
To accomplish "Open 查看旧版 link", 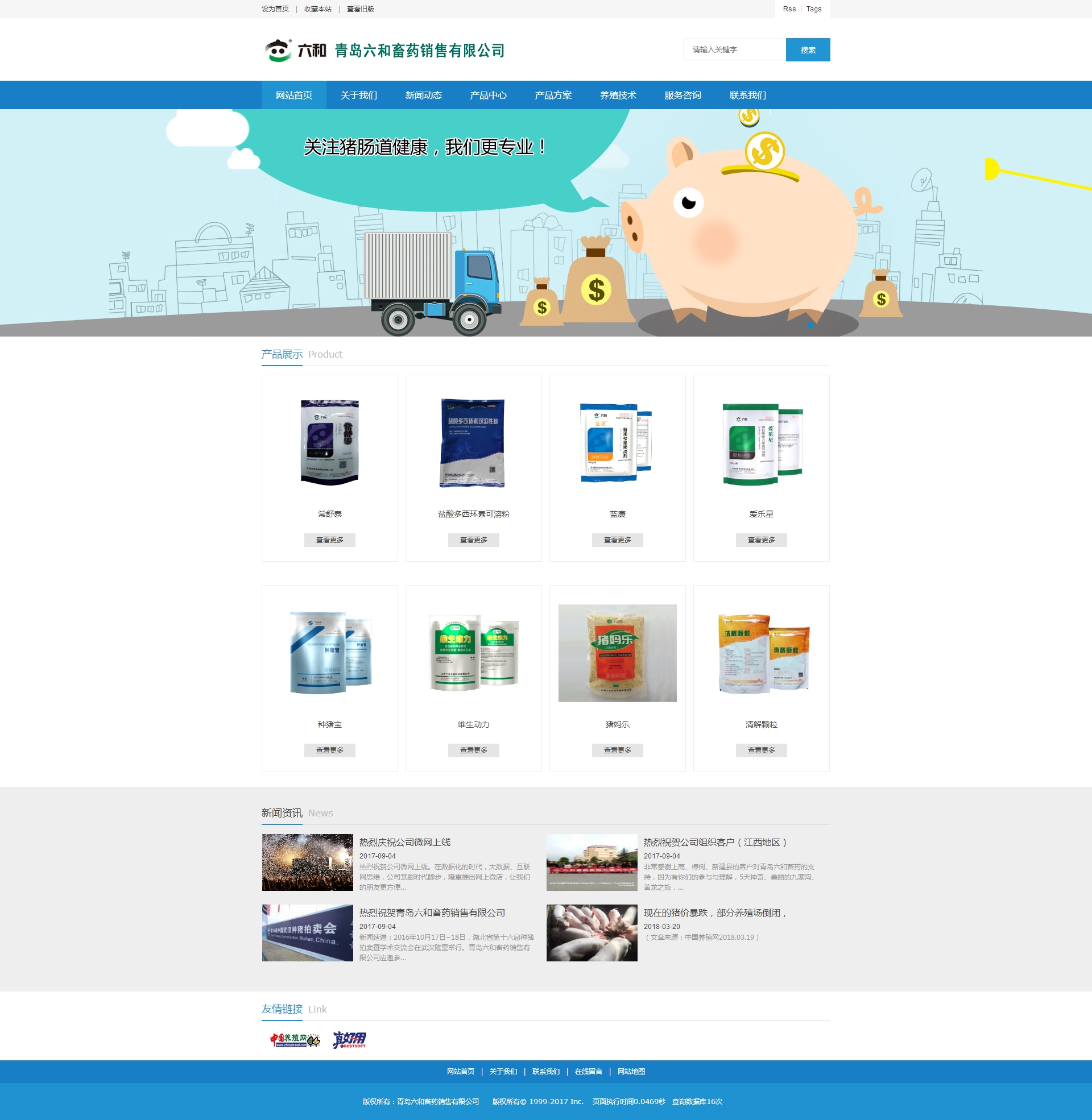I will click(360, 9).
